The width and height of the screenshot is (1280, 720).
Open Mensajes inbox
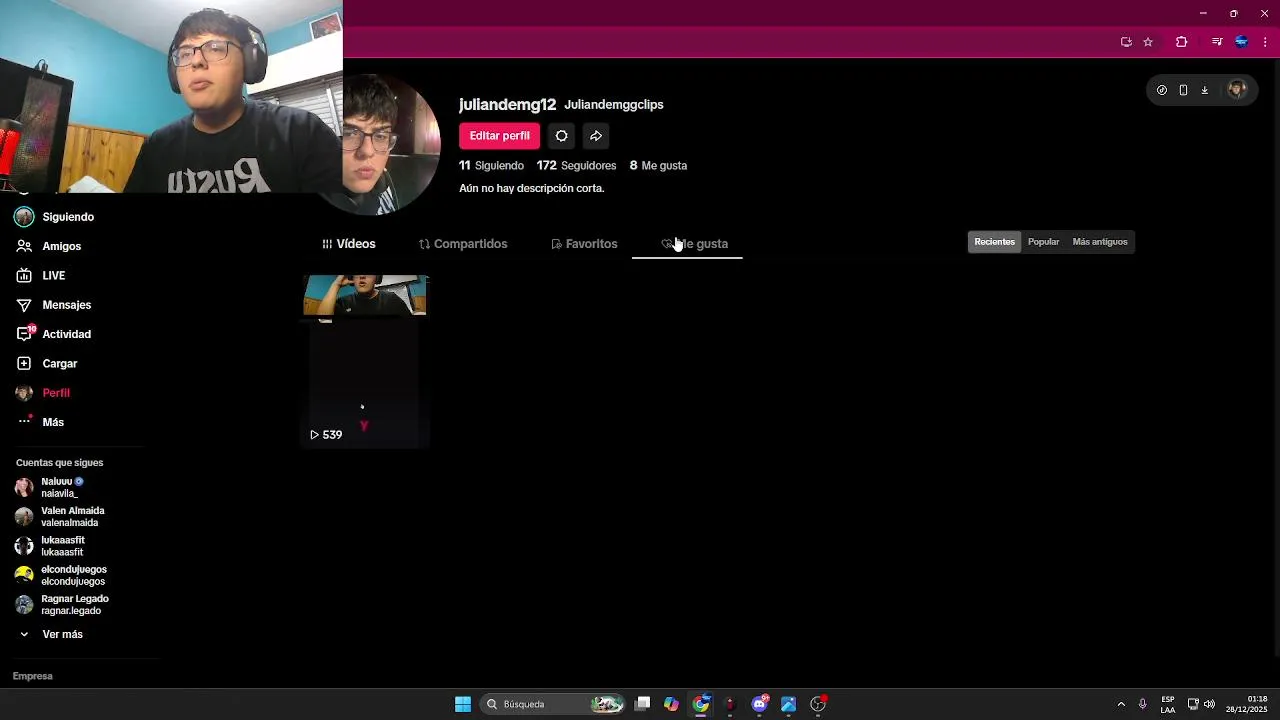pos(54,305)
